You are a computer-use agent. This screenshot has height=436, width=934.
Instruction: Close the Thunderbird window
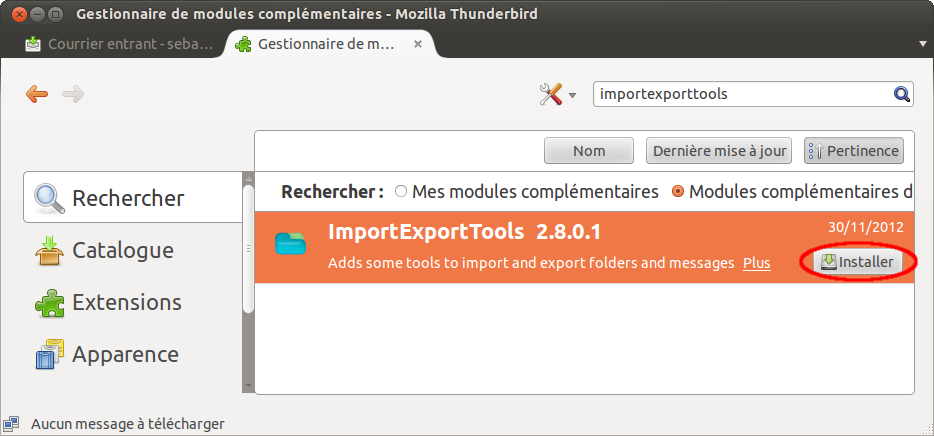tap(19, 13)
